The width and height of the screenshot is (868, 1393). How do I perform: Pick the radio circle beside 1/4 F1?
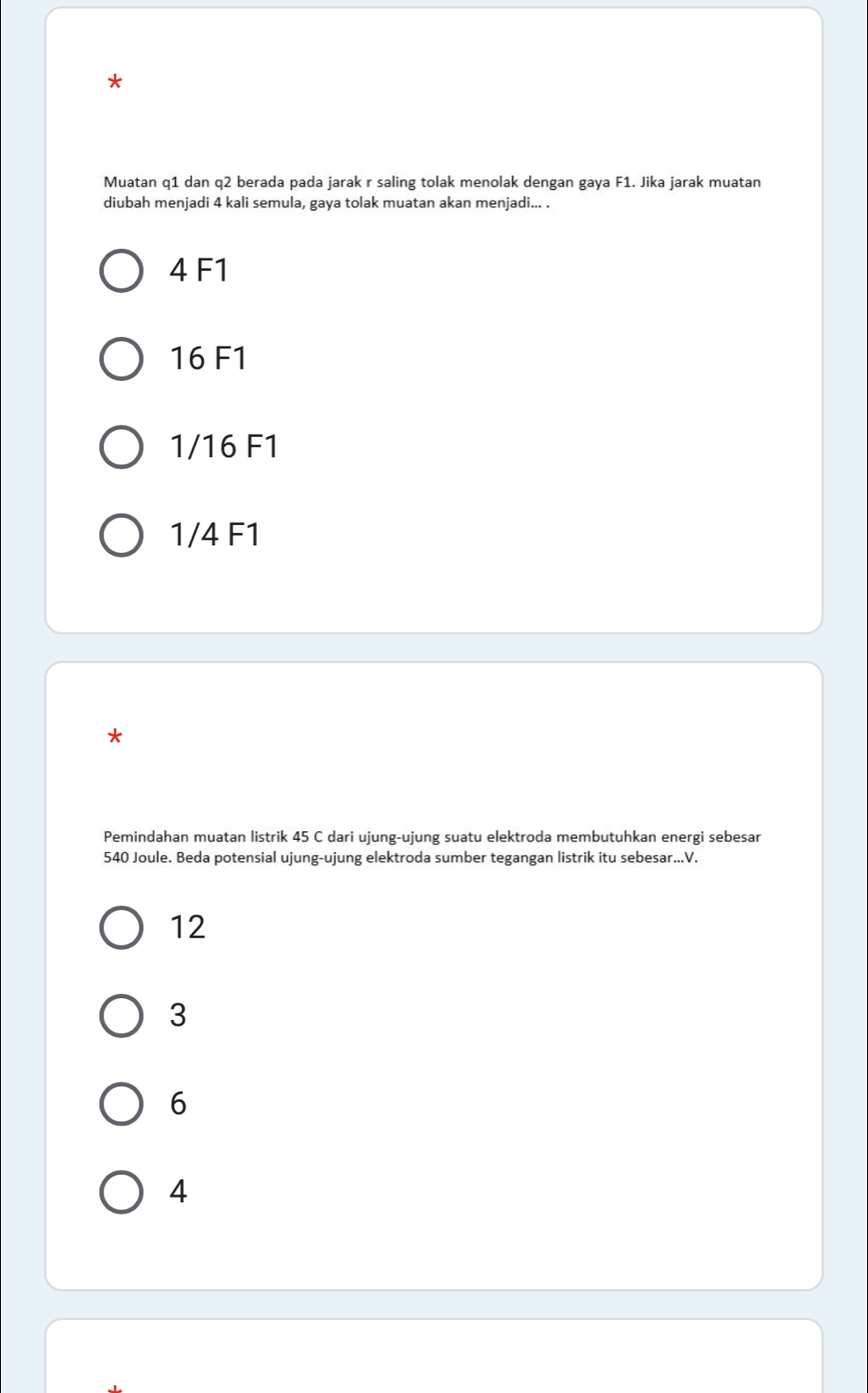point(121,535)
